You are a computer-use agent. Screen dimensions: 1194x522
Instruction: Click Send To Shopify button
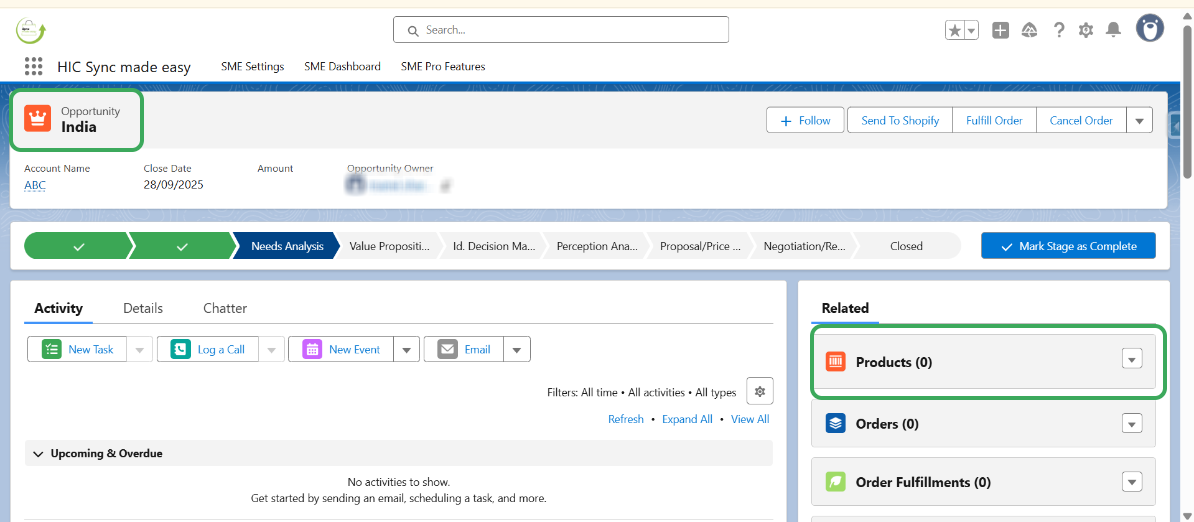pyautogui.click(x=900, y=120)
